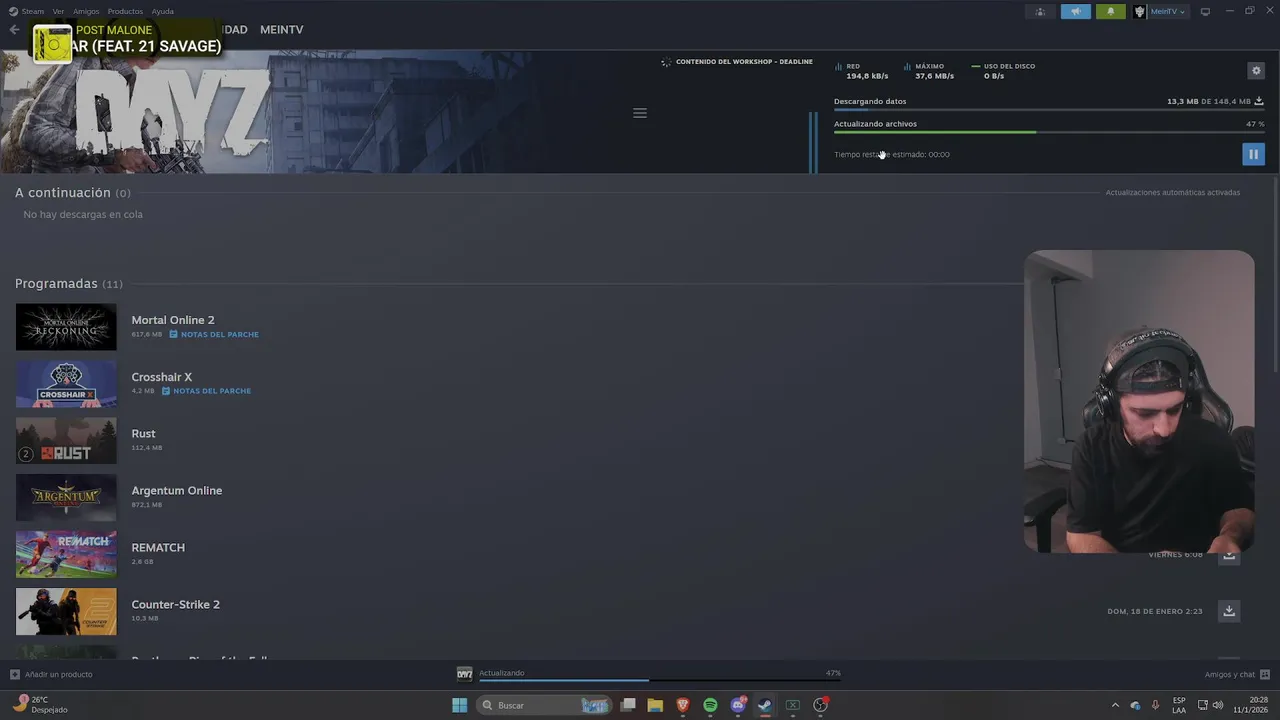Select the REMATCH title text
This screenshot has width=1280, height=720.
pyautogui.click(x=158, y=548)
